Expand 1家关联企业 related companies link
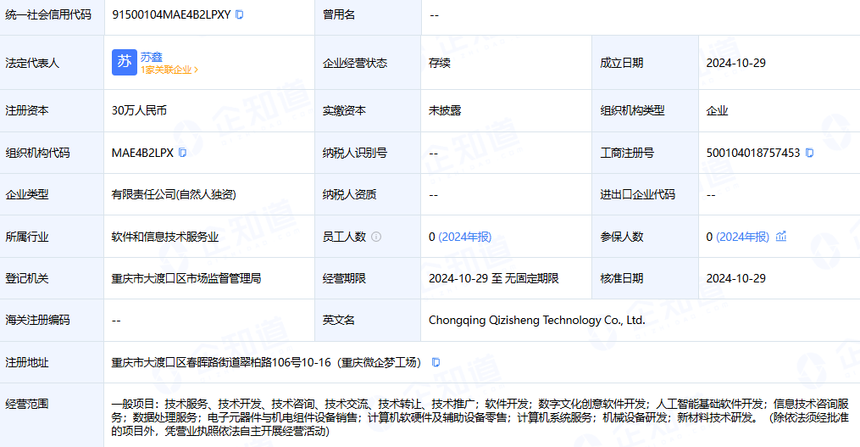The width and height of the screenshot is (860, 447). [169, 70]
